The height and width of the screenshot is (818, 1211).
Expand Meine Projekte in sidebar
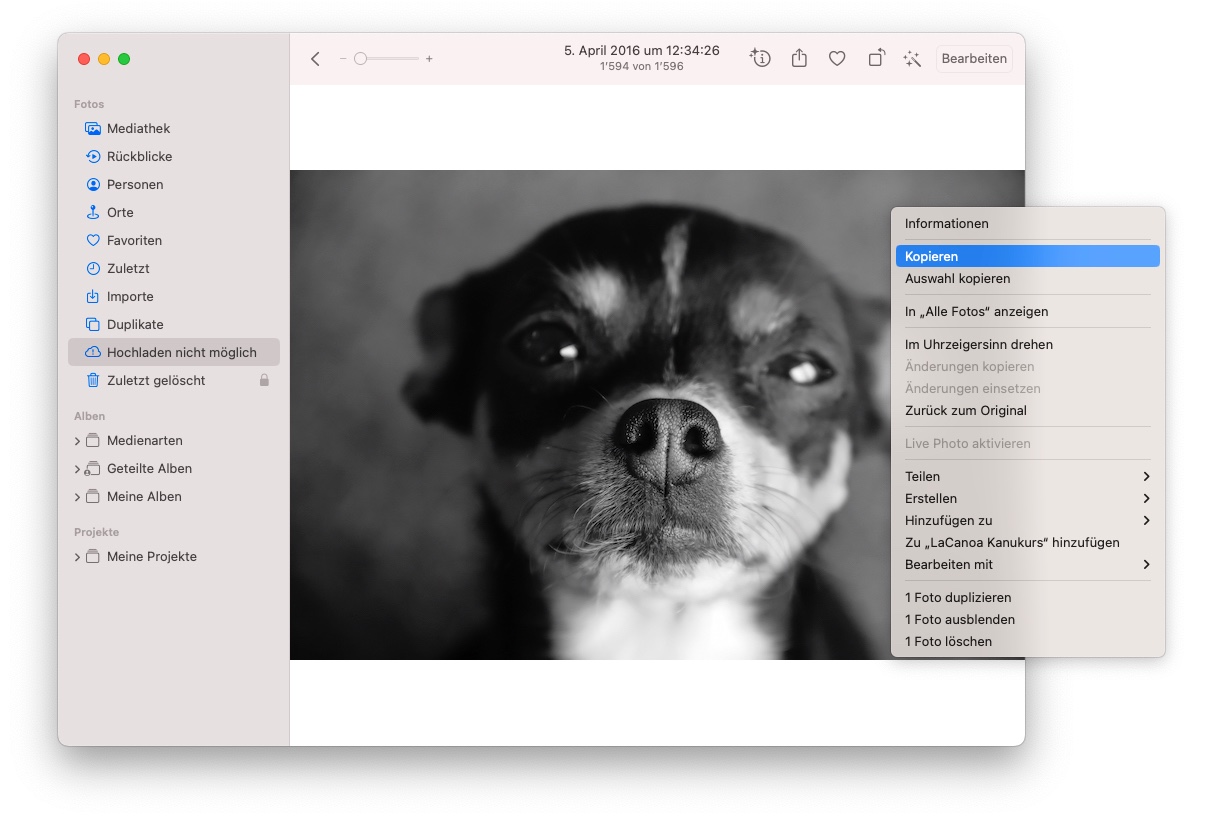78,557
